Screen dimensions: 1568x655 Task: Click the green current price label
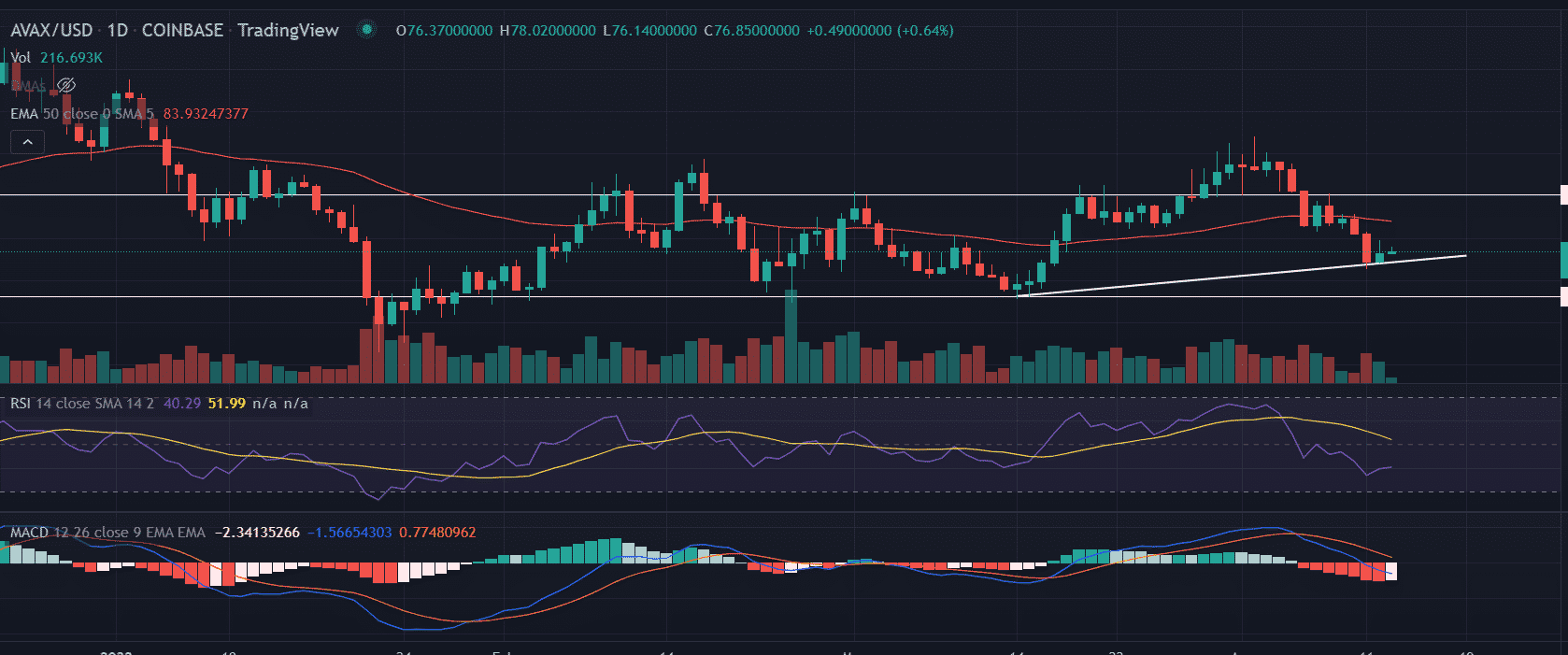(1563, 260)
